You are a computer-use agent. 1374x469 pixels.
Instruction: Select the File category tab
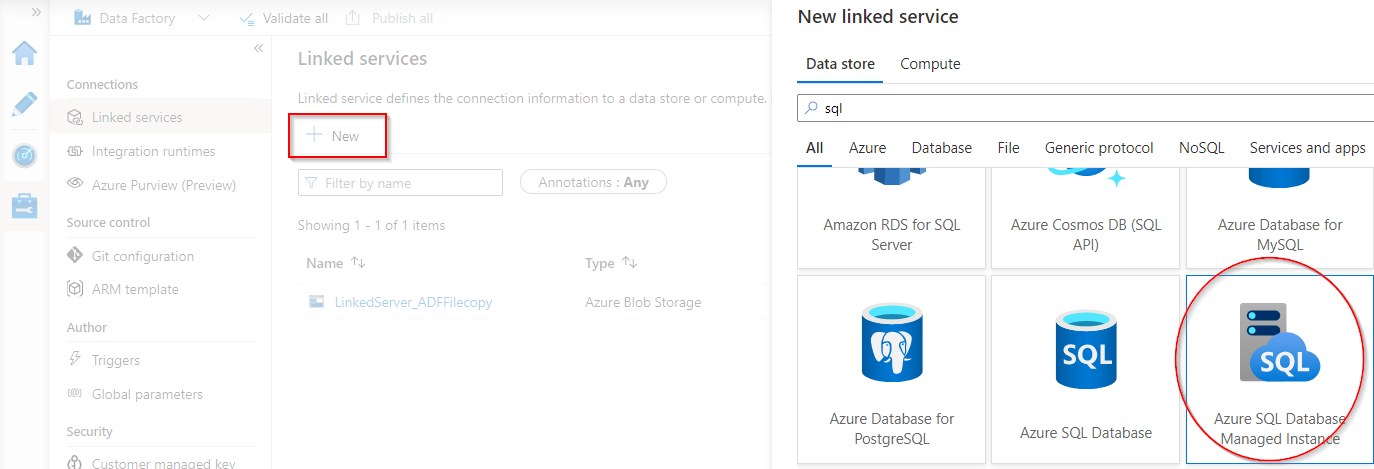click(1008, 148)
